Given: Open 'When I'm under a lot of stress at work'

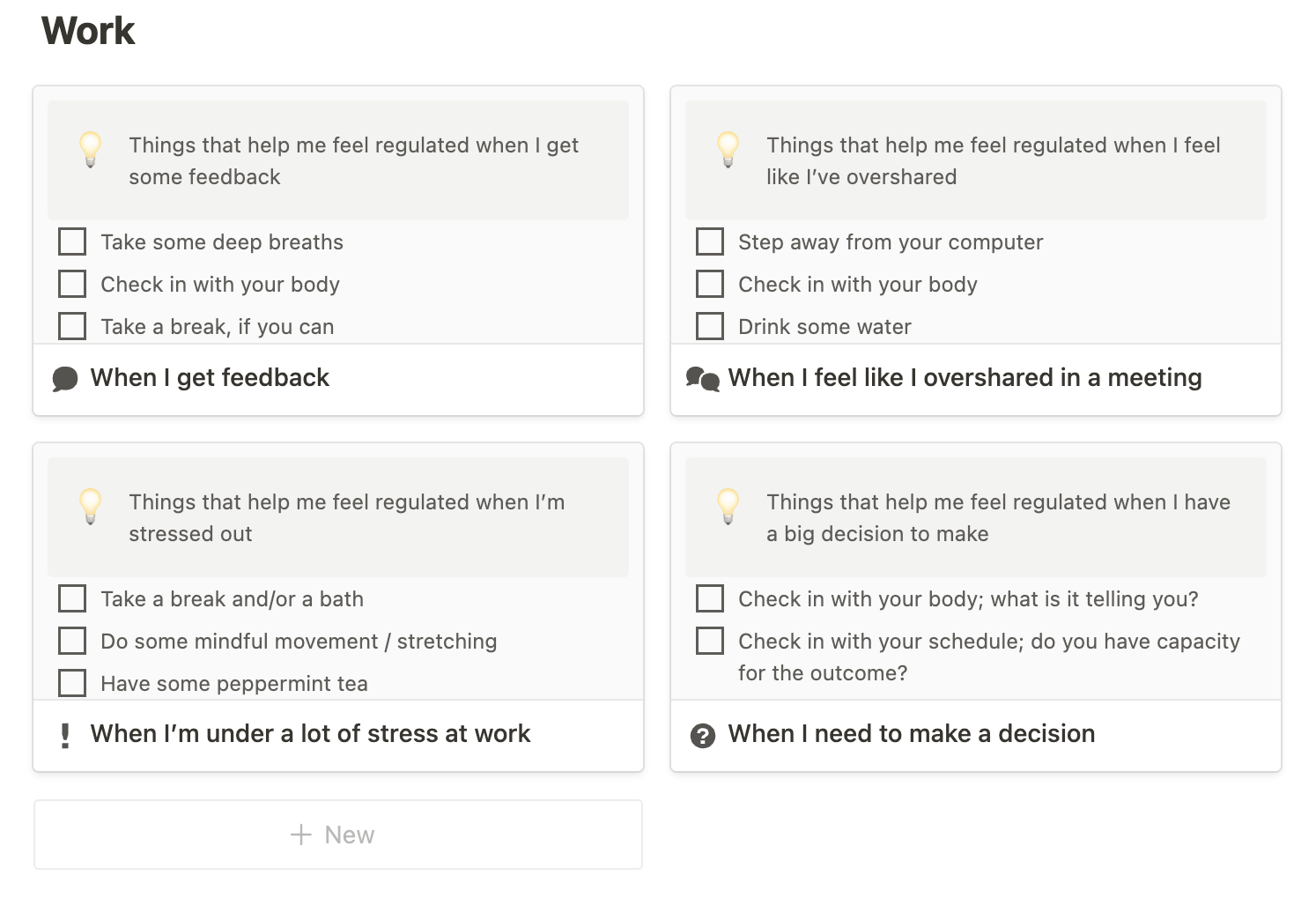Looking at the screenshot, I should pyautogui.click(x=310, y=734).
